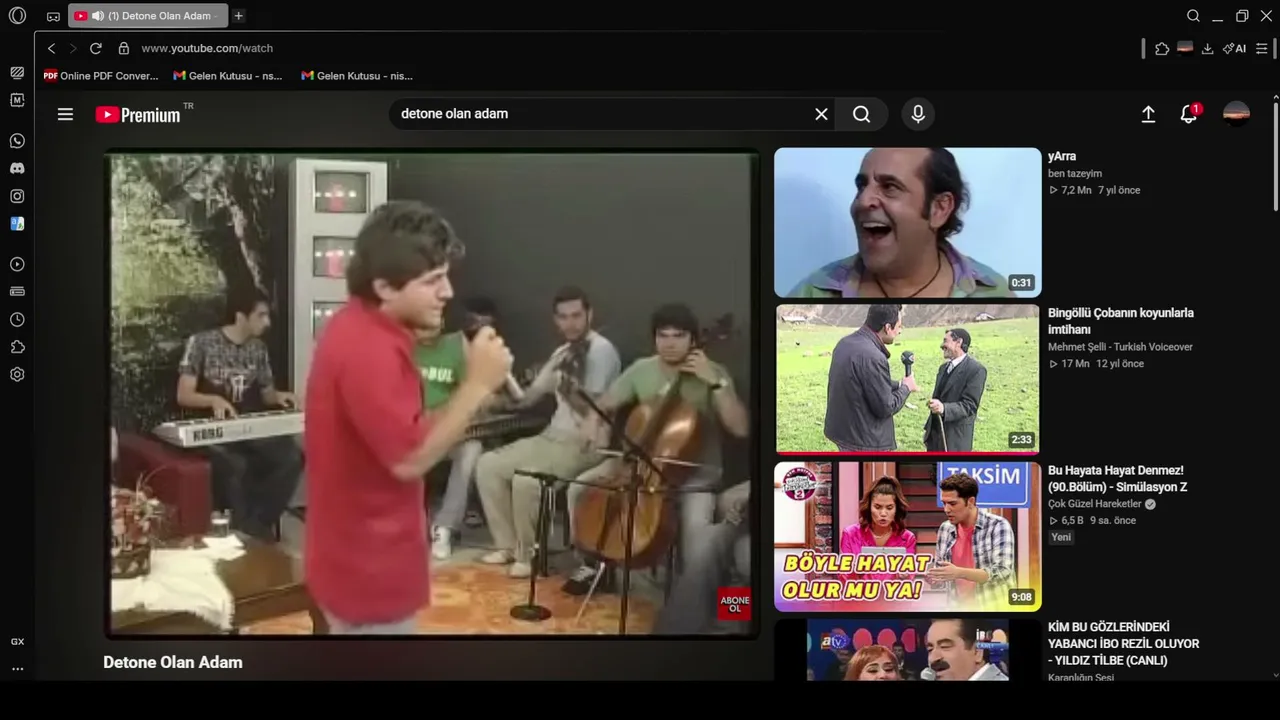Open the Opera main menu logo
The width and height of the screenshot is (1280, 720).
[17, 16]
